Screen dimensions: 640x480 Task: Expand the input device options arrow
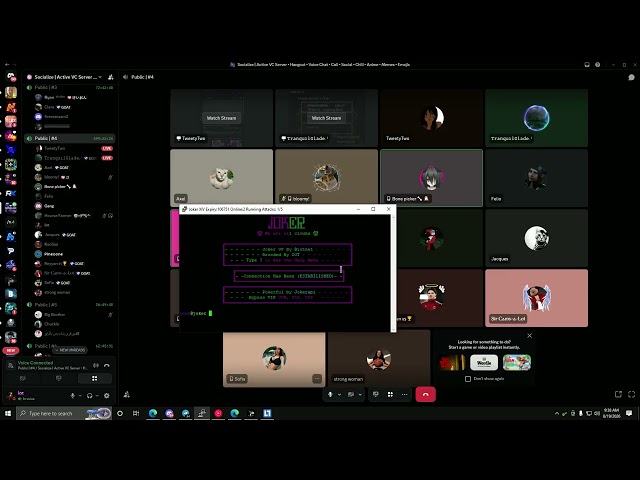pos(80,396)
